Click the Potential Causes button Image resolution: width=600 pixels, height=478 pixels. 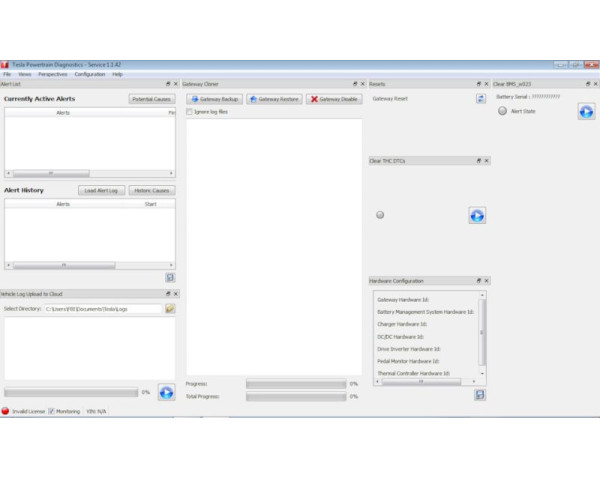tap(152, 99)
